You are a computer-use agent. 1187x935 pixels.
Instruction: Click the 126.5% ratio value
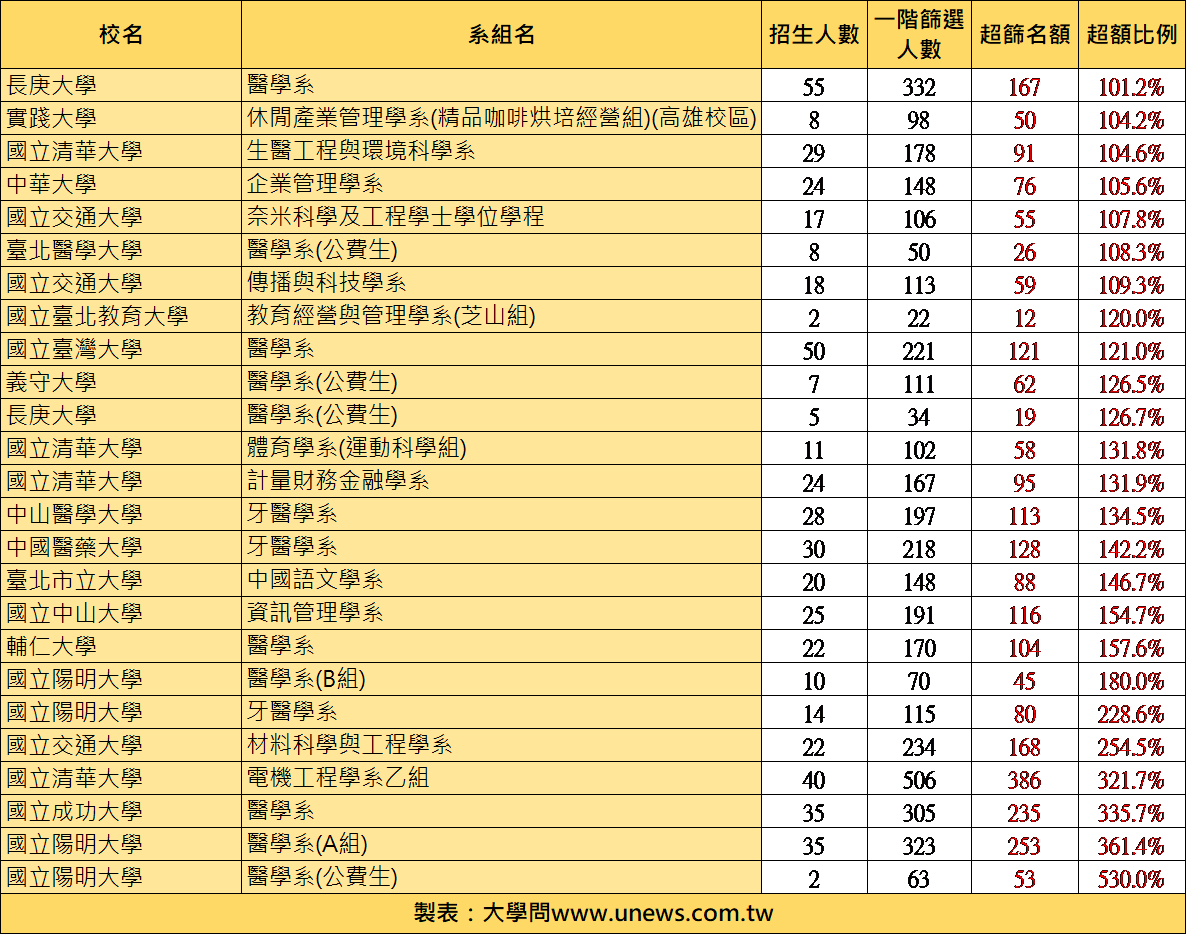pos(1132,385)
